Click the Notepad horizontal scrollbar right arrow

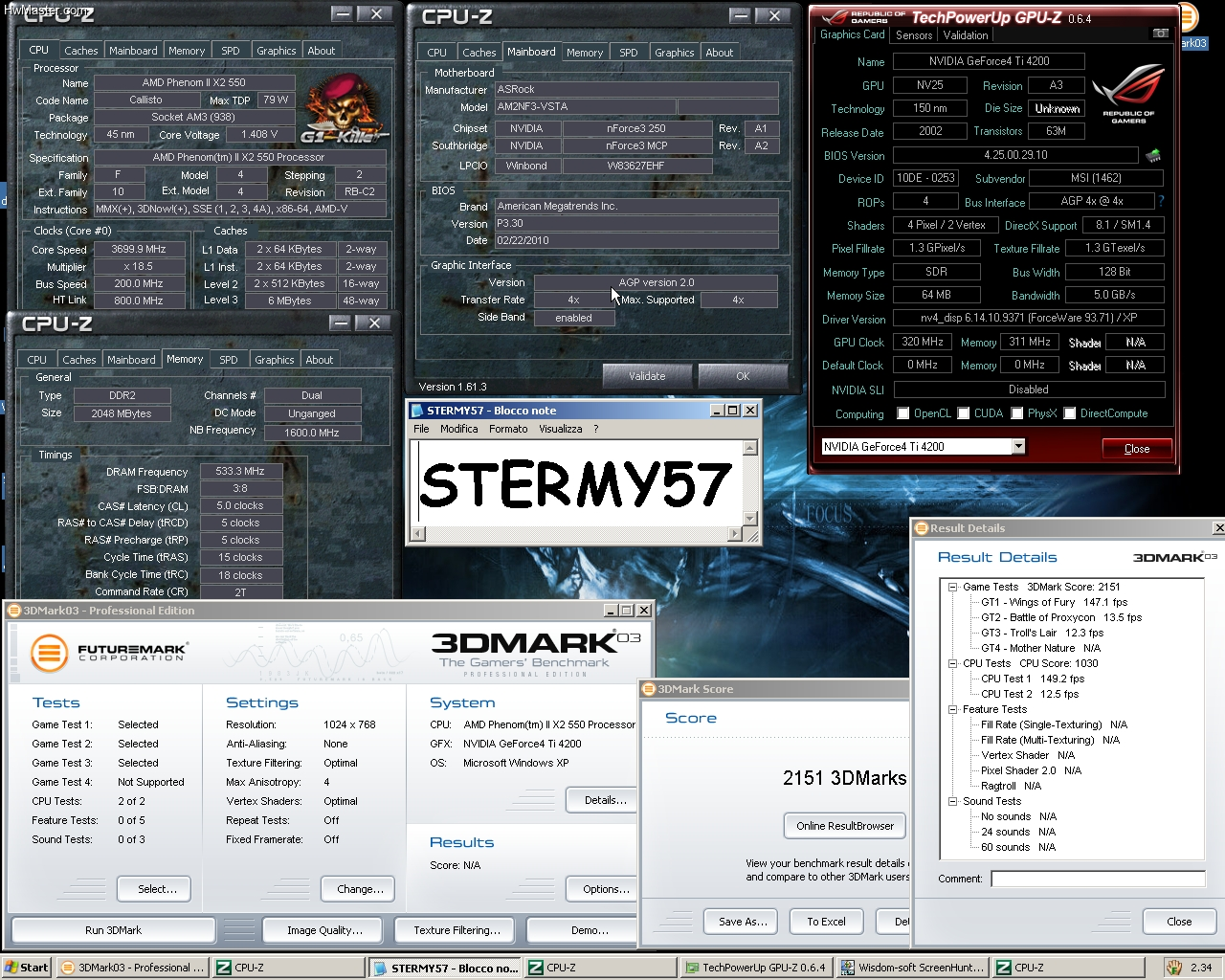pyautogui.click(x=734, y=534)
